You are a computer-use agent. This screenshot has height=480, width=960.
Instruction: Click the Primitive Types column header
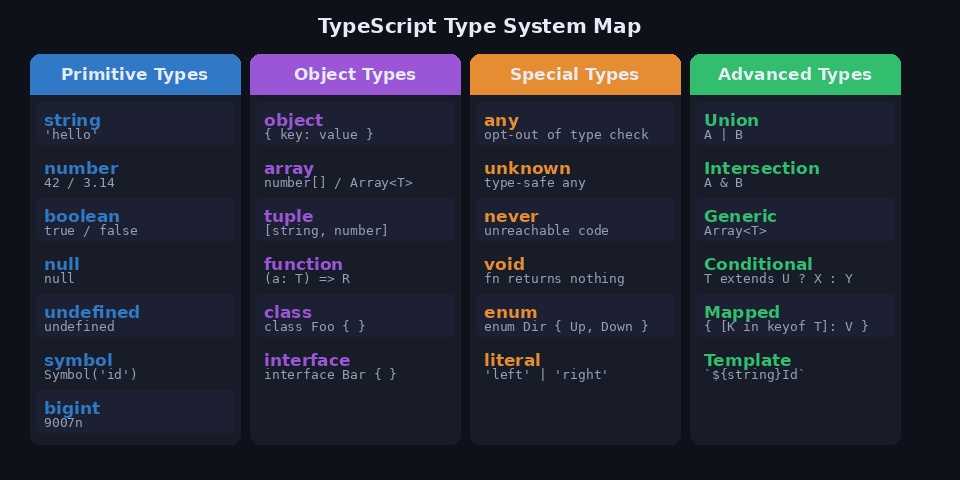pyautogui.click(x=135, y=75)
